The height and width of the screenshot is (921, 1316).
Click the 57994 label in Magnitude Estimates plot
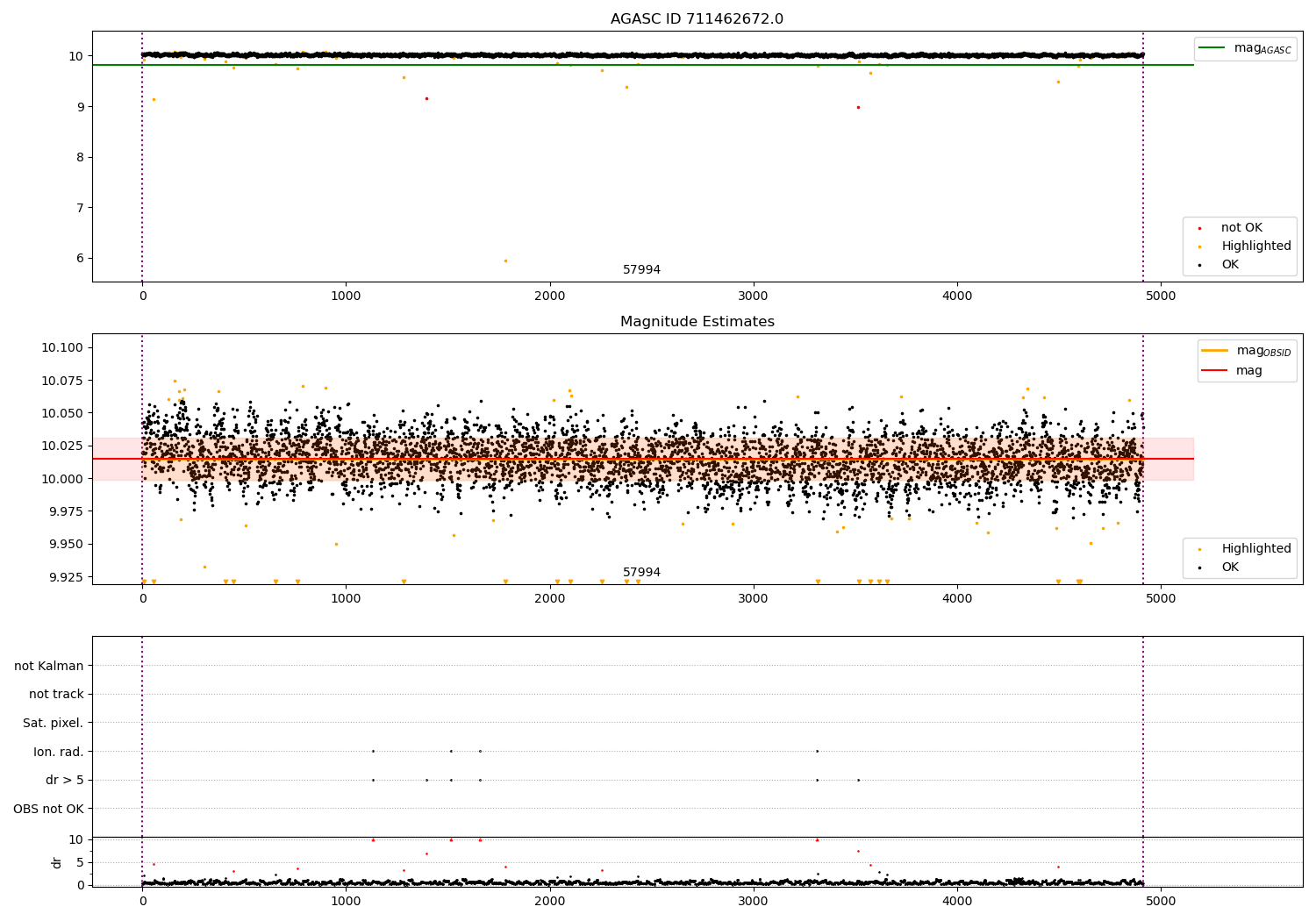(x=641, y=573)
